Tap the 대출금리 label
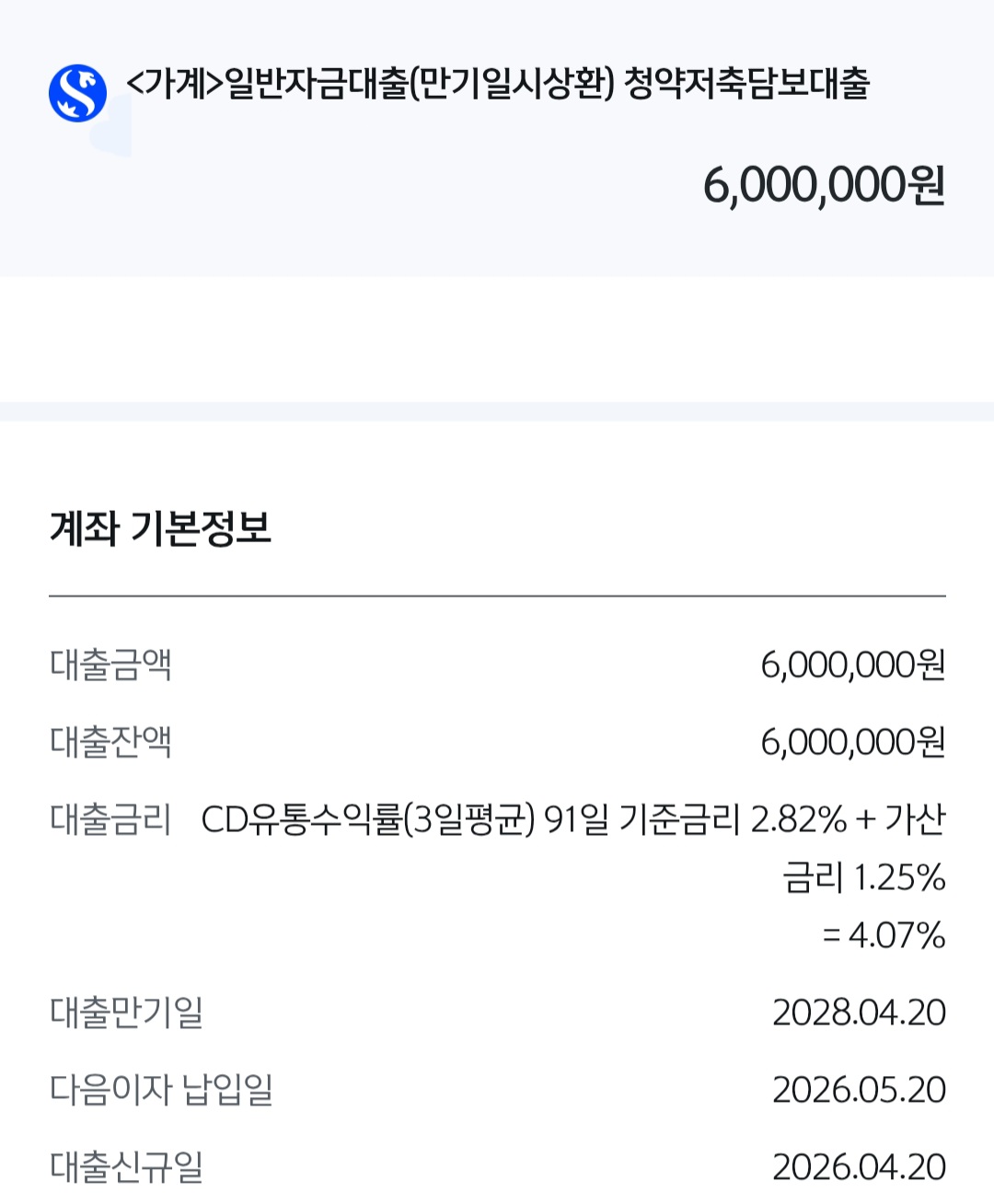 (x=110, y=819)
